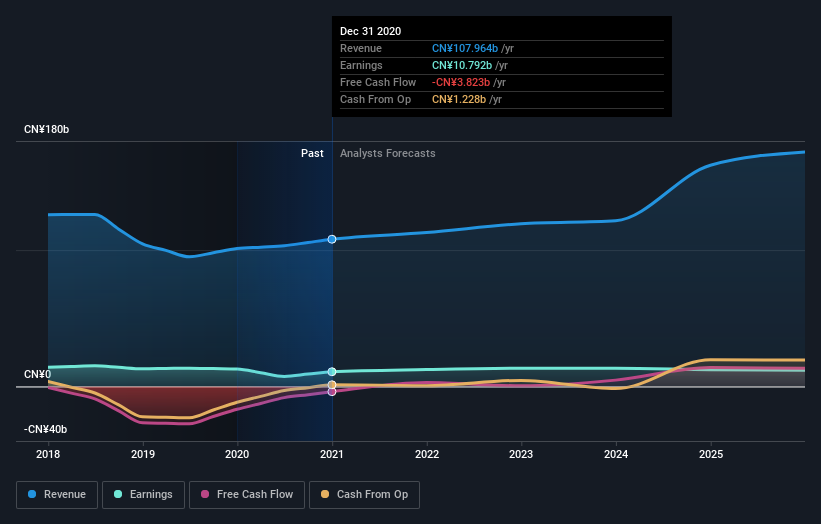Click the Earnings row label in tooltip
The height and width of the screenshot is (524, 821).
click(x=361, y=65)
